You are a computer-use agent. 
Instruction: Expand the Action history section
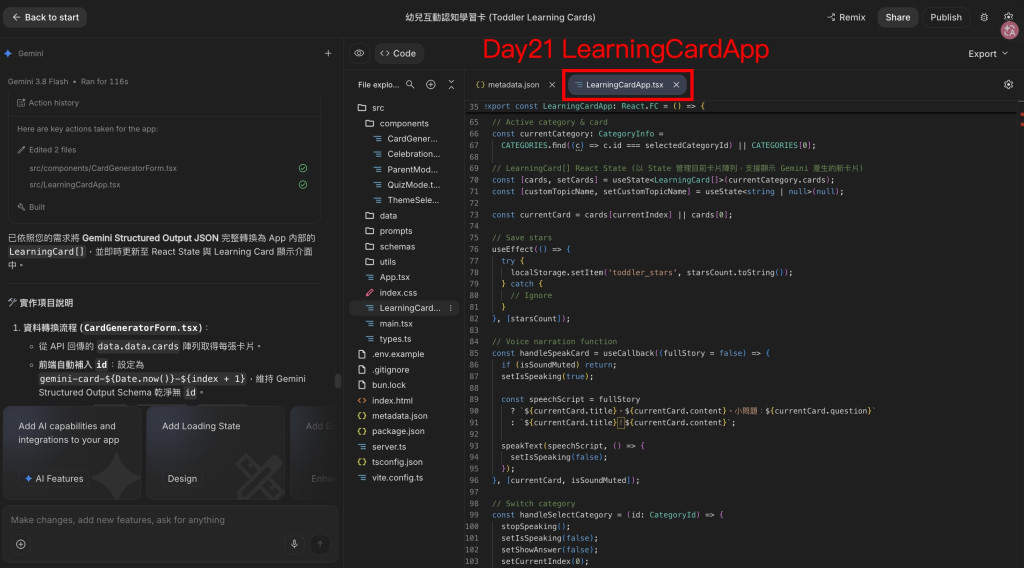[48, 103]
